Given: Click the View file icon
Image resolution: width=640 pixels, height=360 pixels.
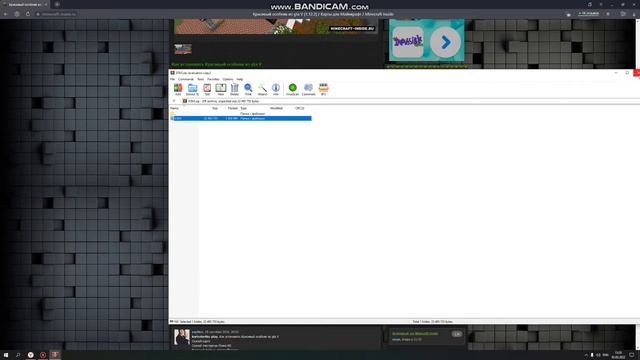Looking at the screenshot, I should click(x=221, y=89).
